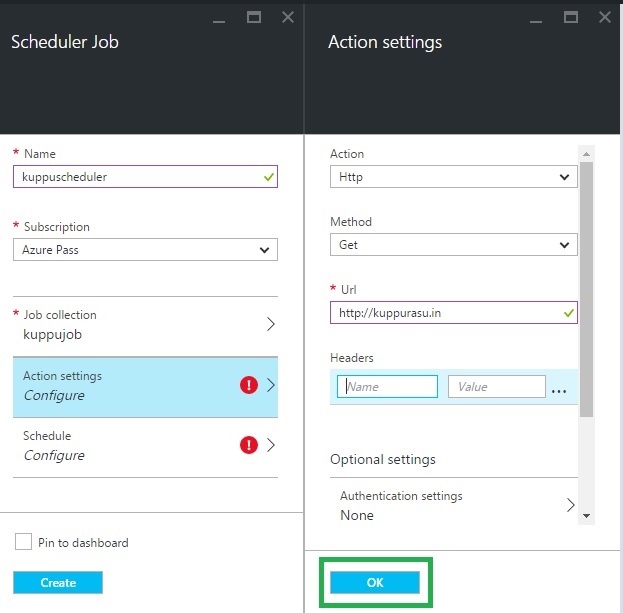Open the Method dropdown showing Get

[453, 245]
